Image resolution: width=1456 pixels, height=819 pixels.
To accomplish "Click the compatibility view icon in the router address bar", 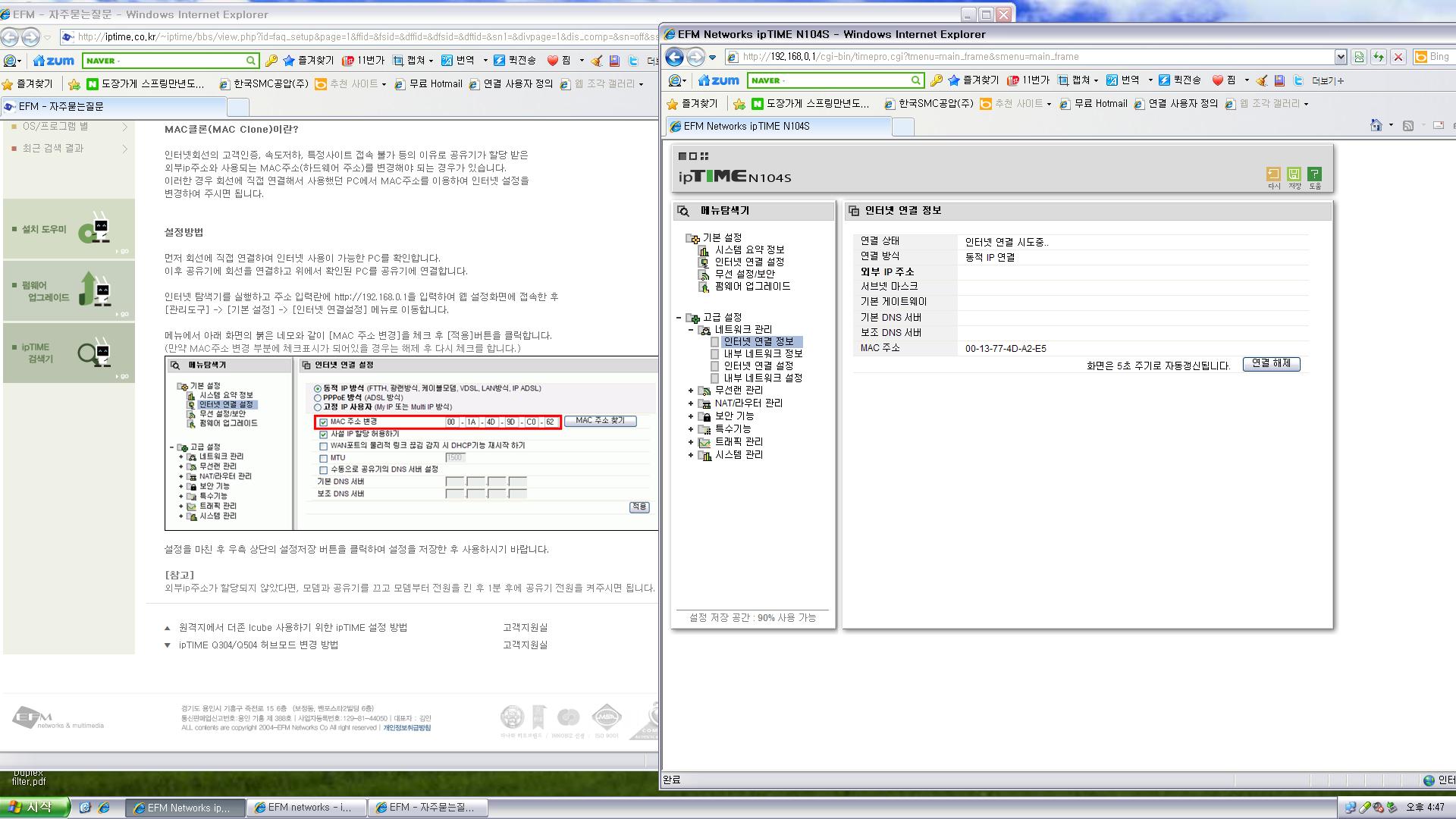I will coord(1359,57).
